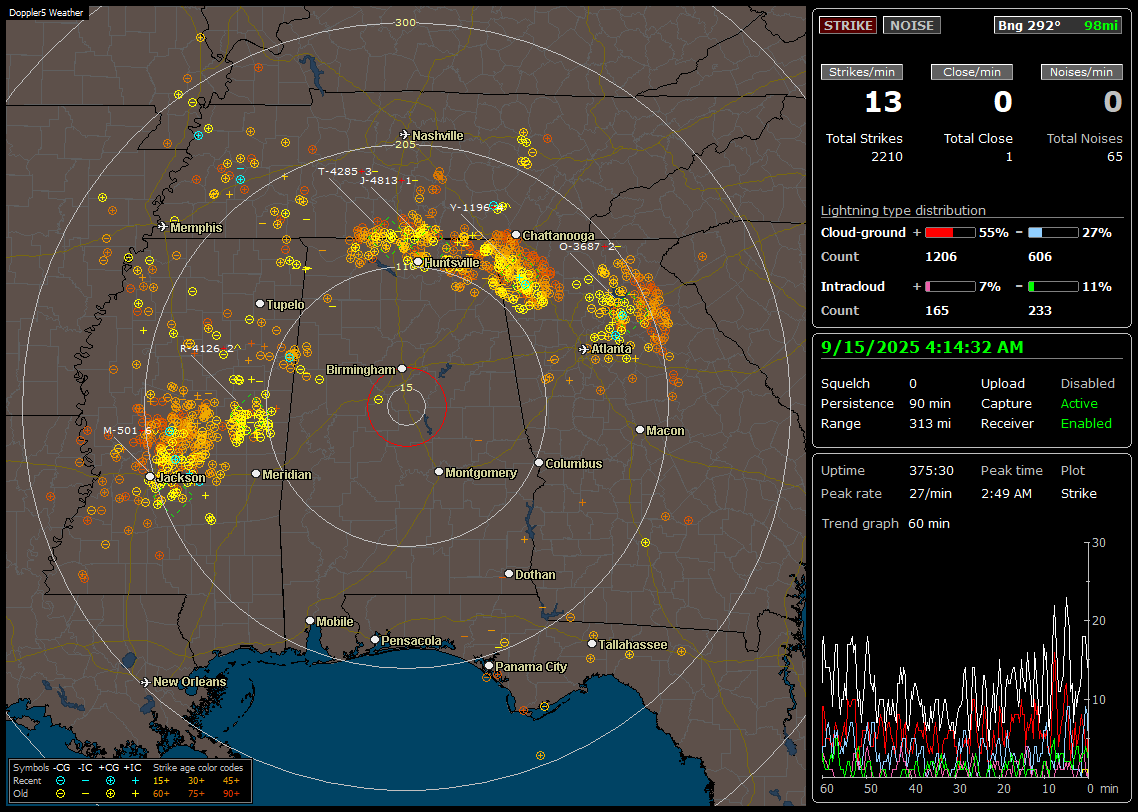Click the positive cloud-ground count 1206

tap(941, 257)
